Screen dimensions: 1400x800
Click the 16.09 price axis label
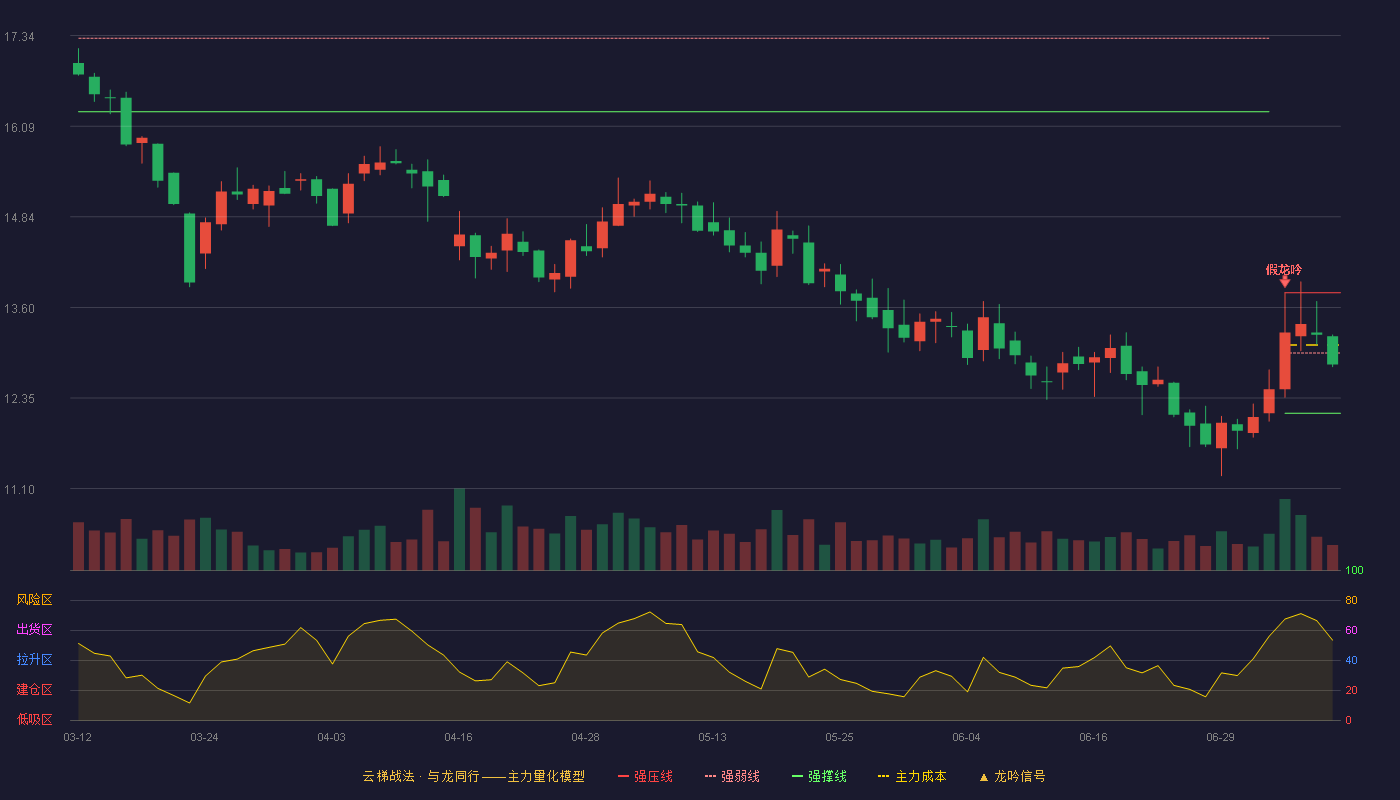[x=19, y=127]
